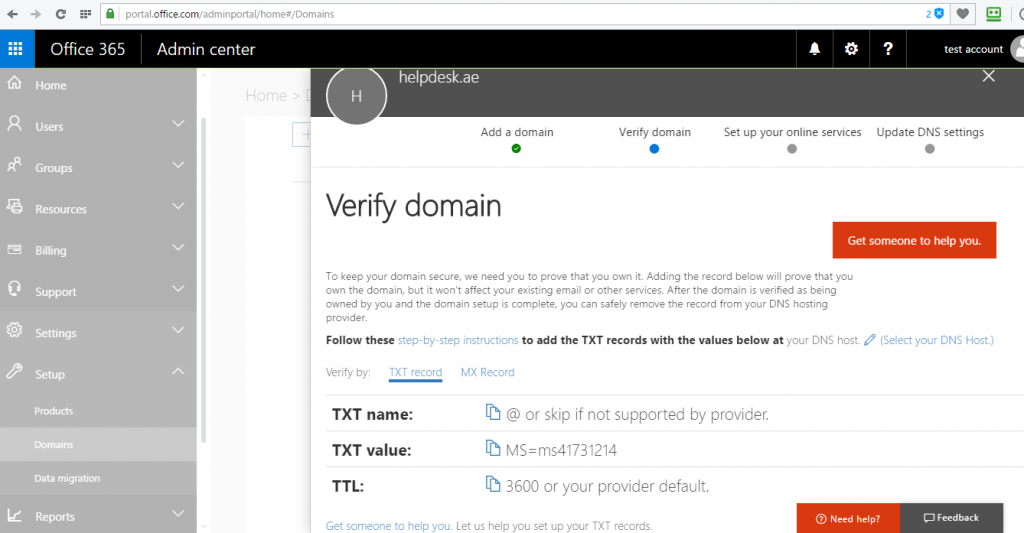Screen dimensions: 1024x533
Task: Open the step-by-step instructions link
Action: [x=458, y=340]
